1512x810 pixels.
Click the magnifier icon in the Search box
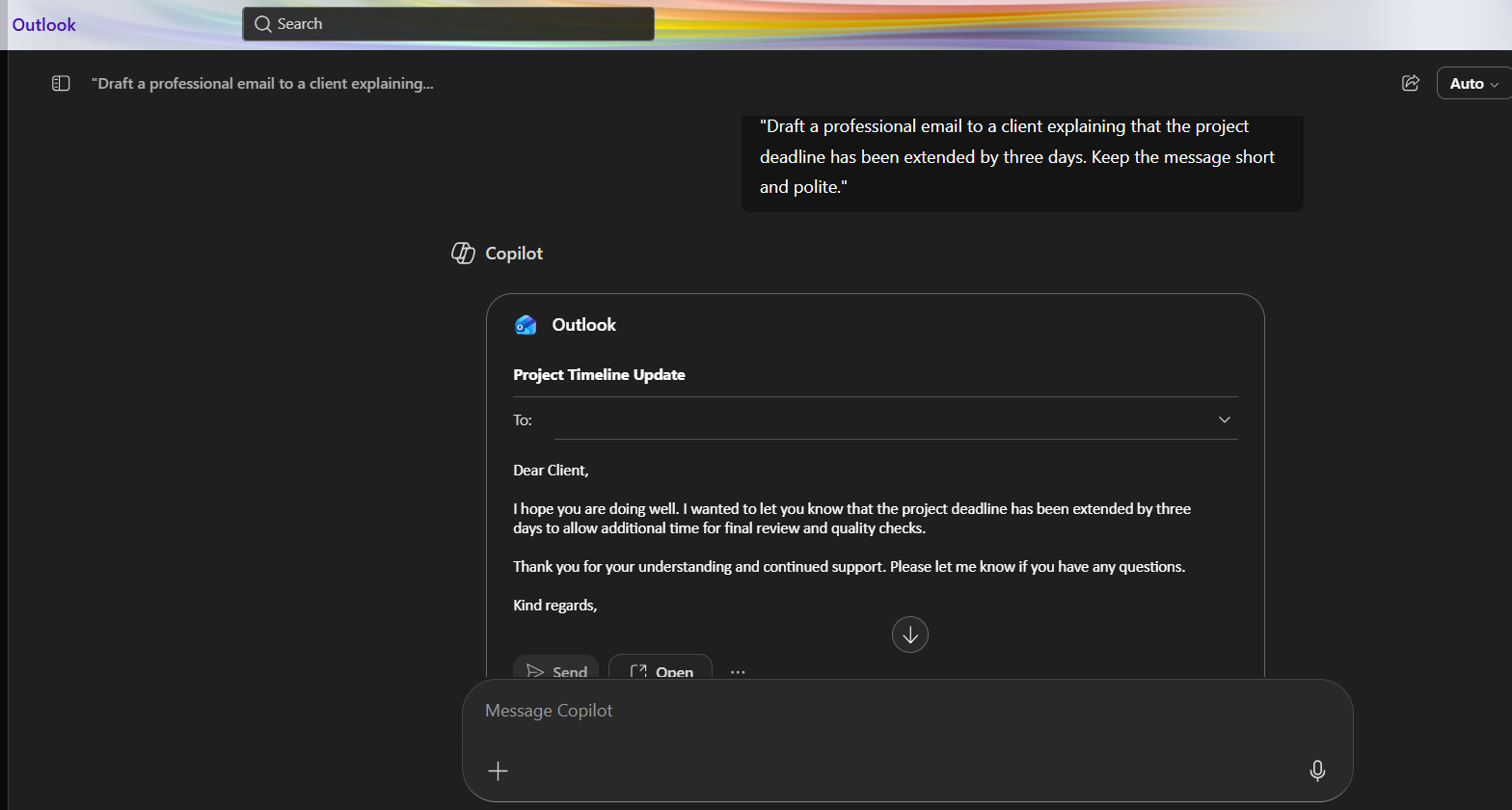pyautogui.click(x=262, y=24)
